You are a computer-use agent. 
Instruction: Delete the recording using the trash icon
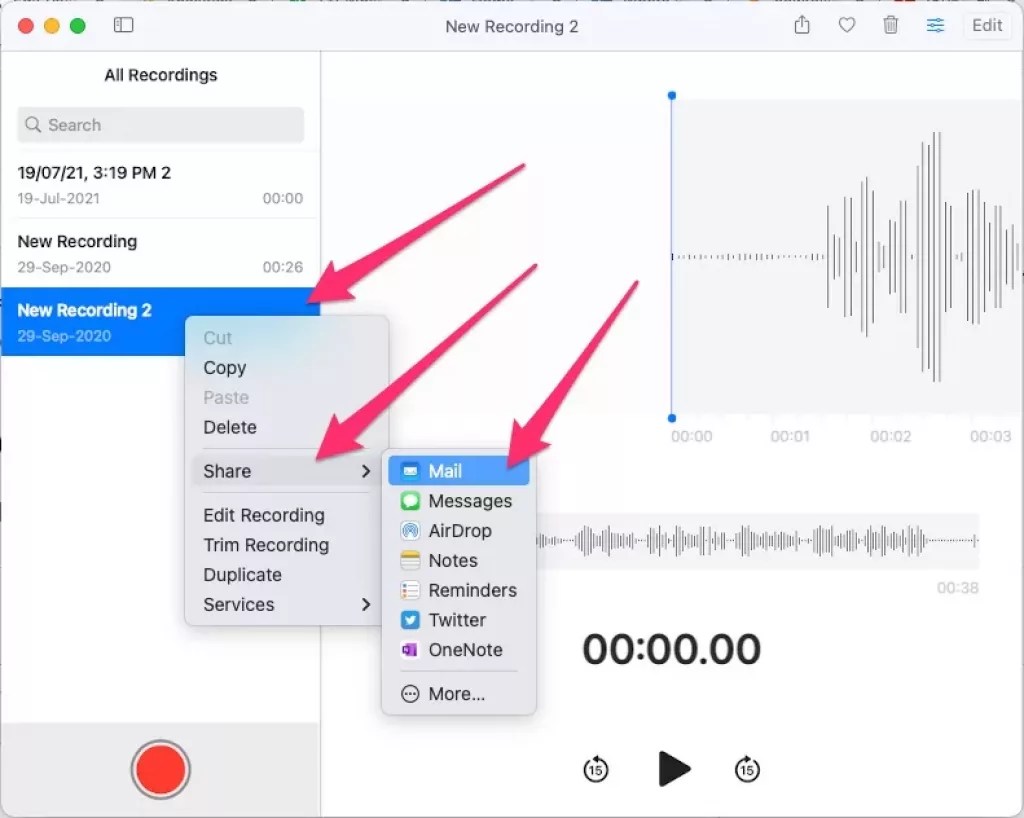890,26
